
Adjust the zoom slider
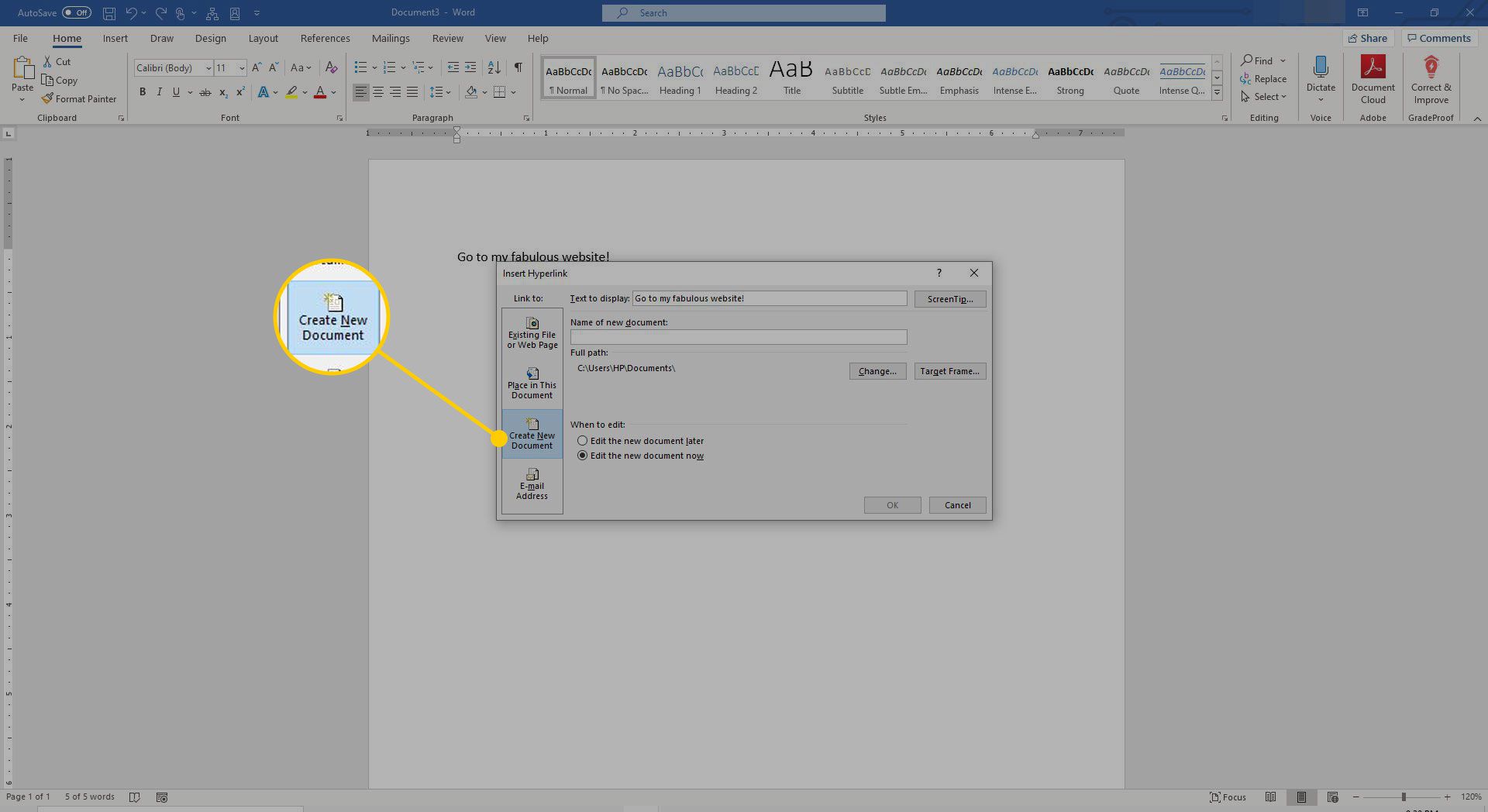click(x=1403, y=797)
